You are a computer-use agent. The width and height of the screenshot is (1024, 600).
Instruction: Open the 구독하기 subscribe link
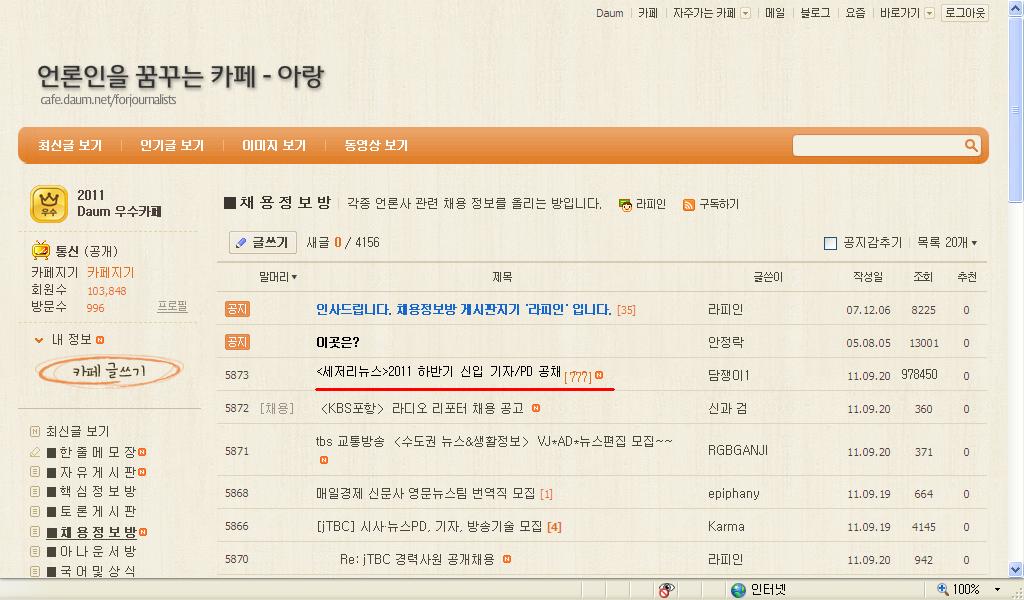click(719, 204)
